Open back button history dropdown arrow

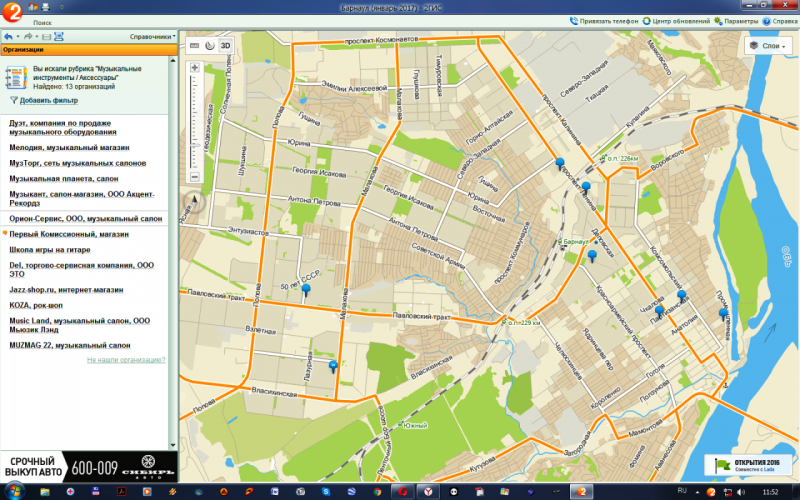click(17, 36)
